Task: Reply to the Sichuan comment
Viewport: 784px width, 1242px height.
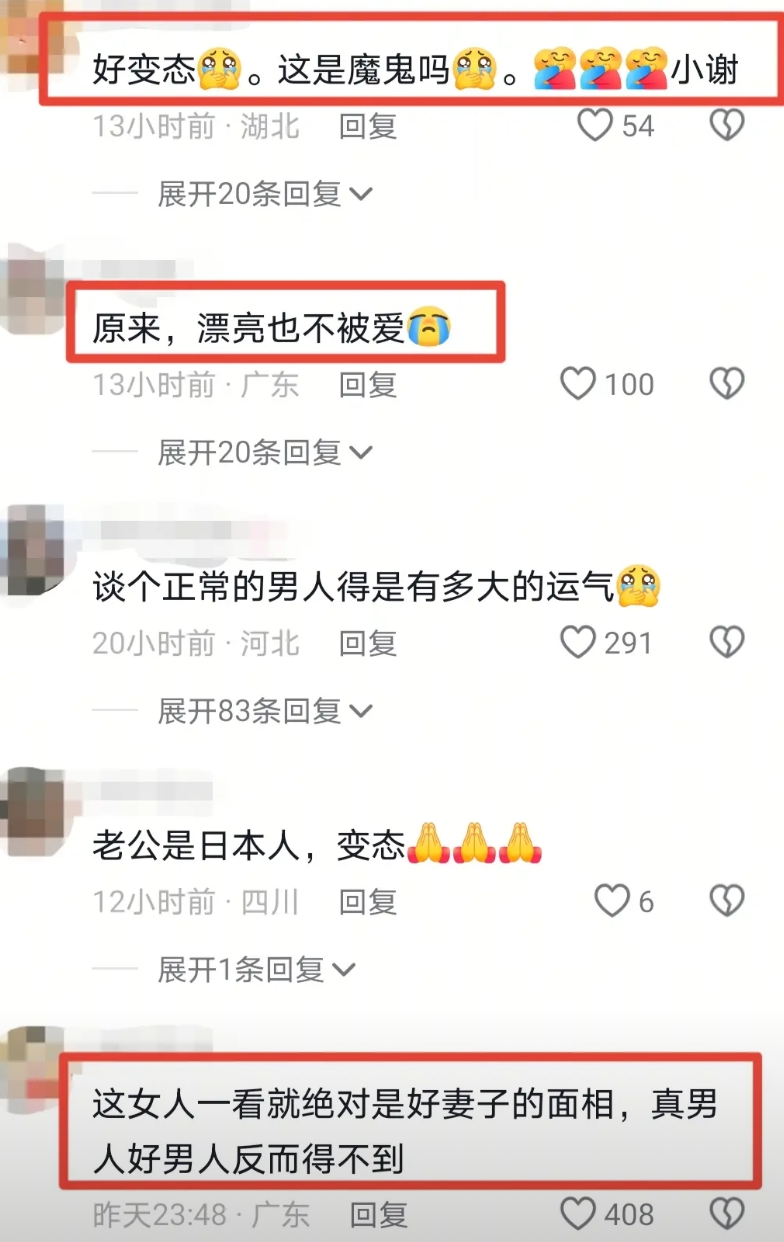Action: pos(368,902)
